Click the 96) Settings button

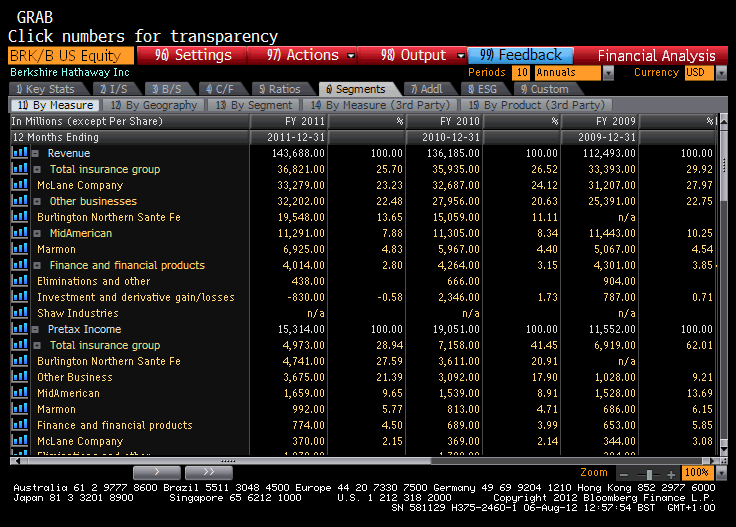(192, 55)
